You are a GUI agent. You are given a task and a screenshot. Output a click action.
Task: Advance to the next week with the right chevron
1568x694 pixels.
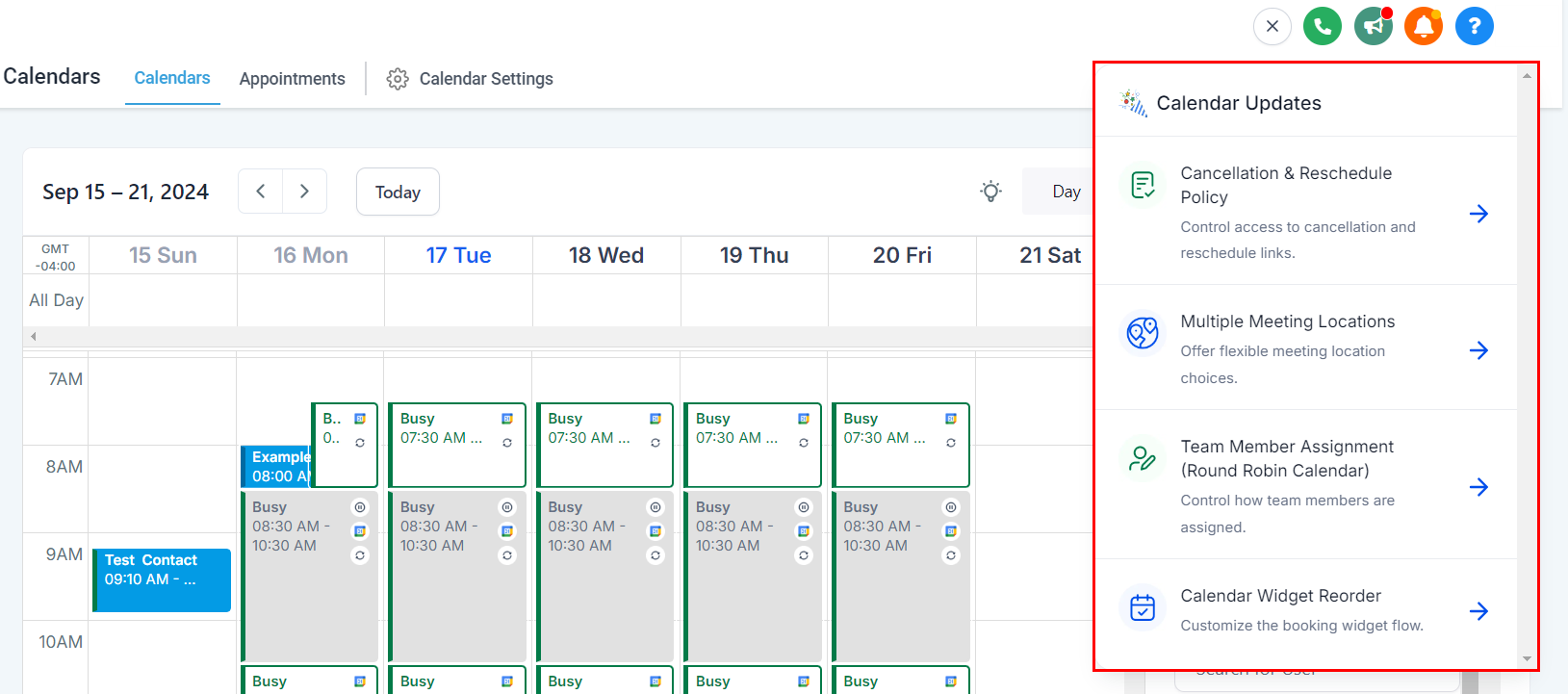click(x=304, y=192)
